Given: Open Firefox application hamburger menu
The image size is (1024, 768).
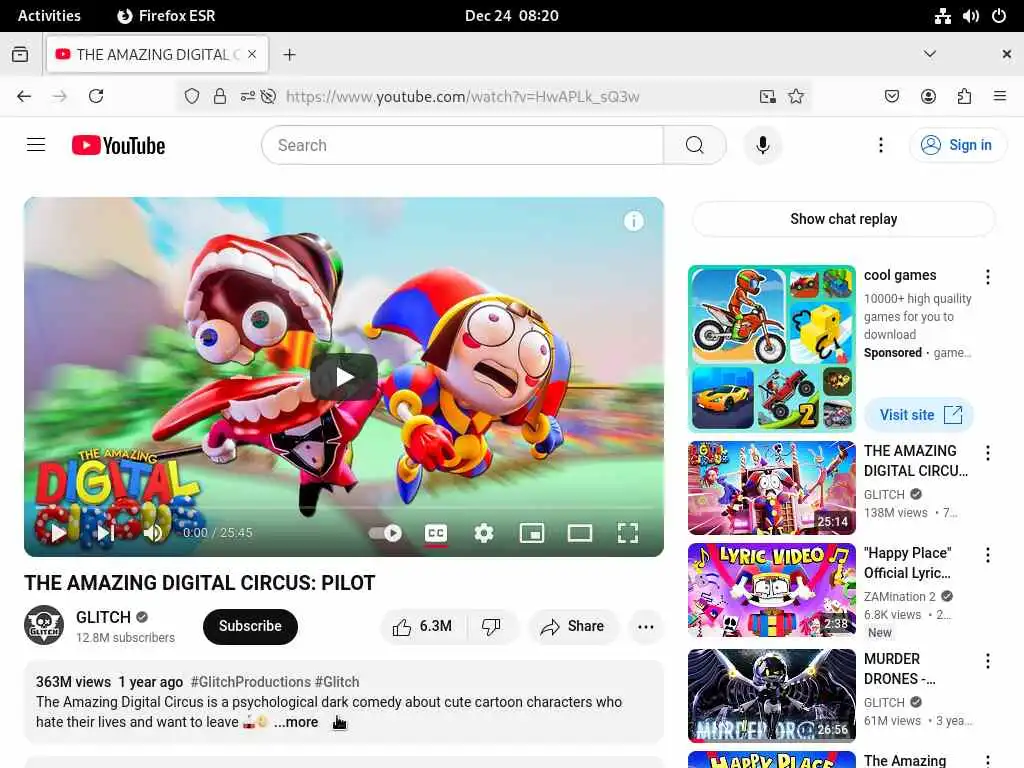Looking at the screenshot, I should click(x=999, y=97).
